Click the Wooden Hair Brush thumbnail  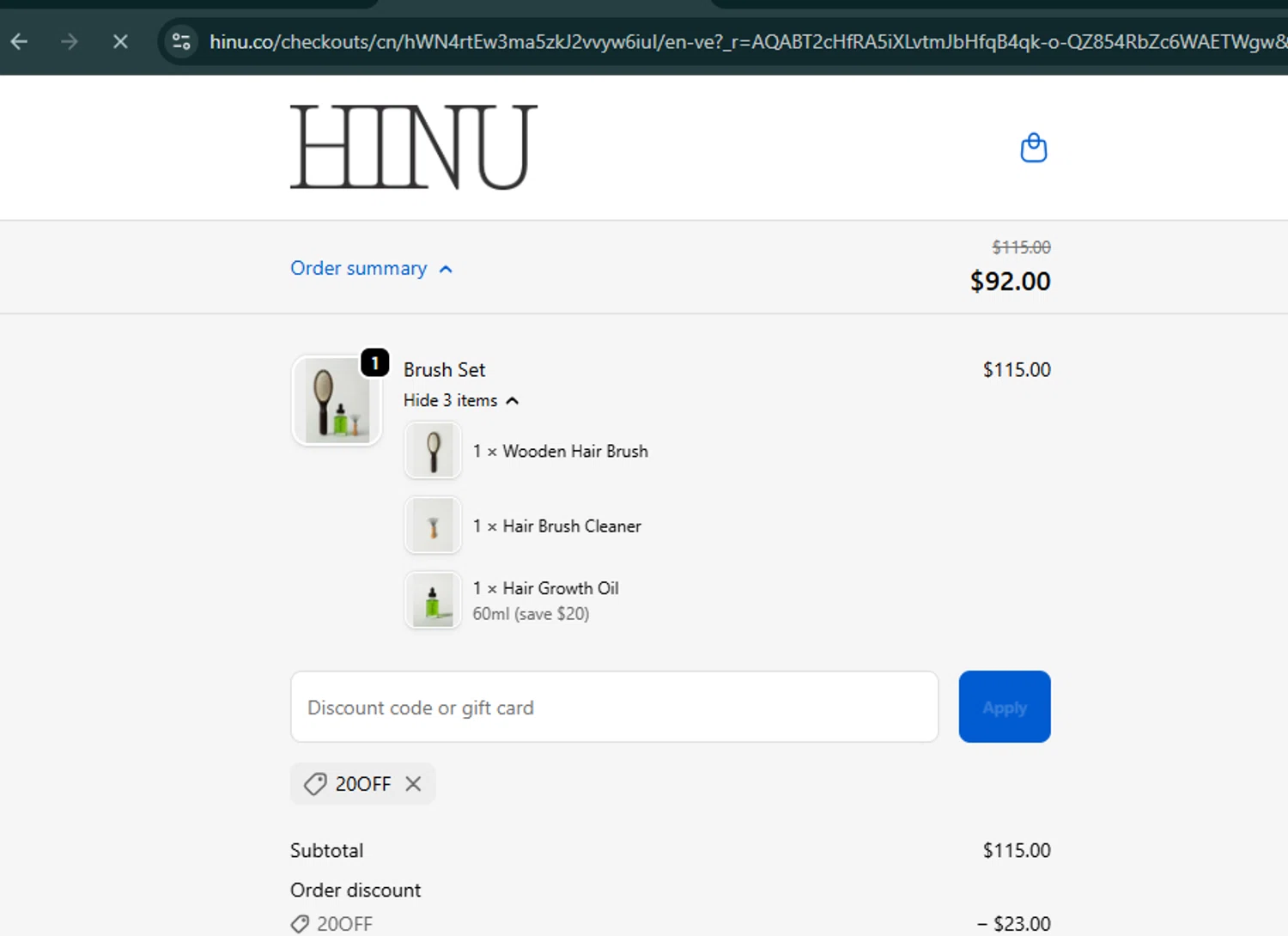(x=433, y=450)
